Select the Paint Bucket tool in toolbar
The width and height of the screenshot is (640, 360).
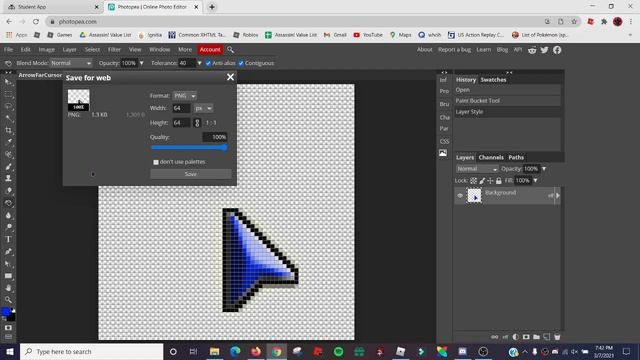click(x=8, y=203)
